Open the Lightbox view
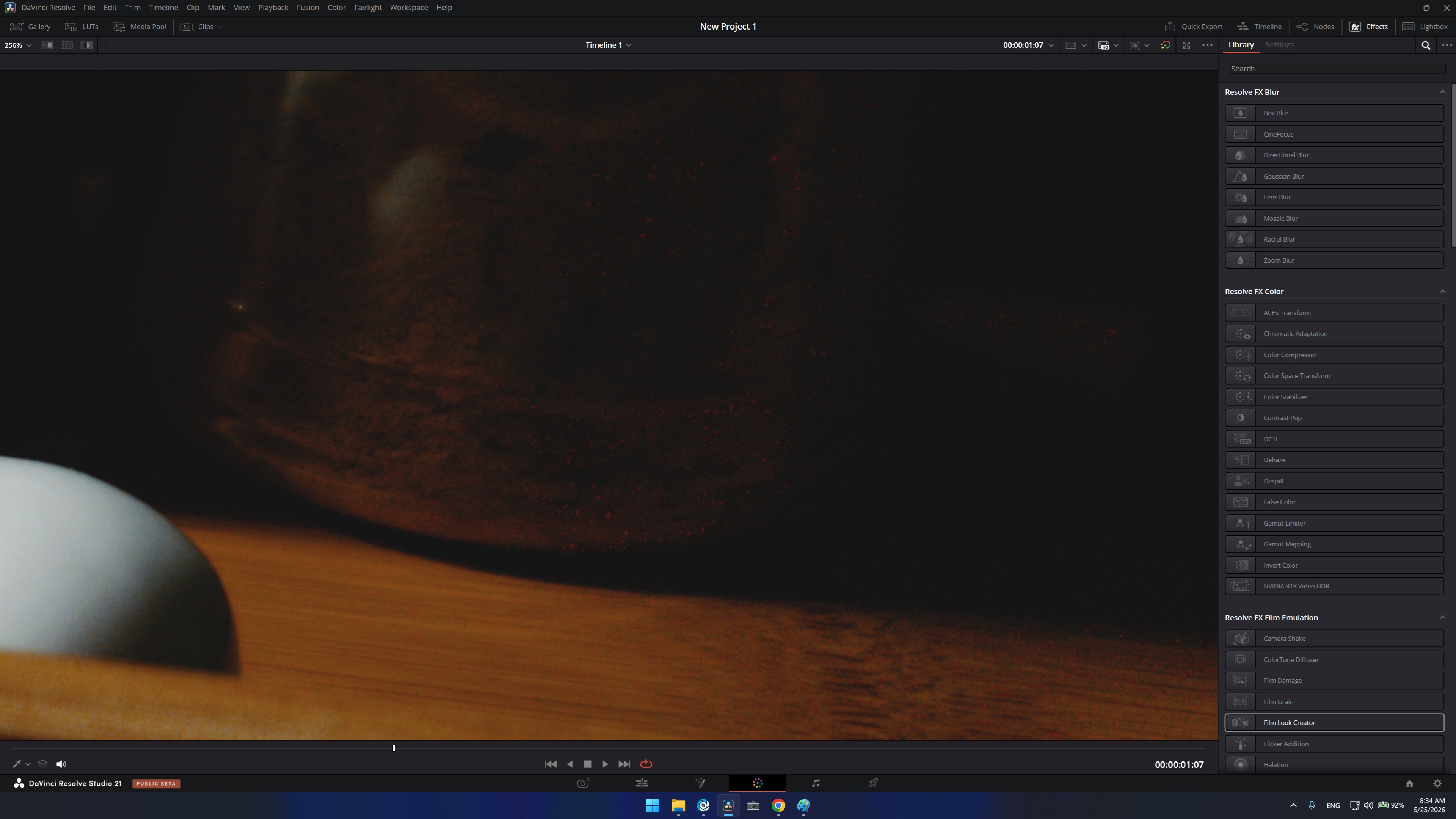Image resolution: width=1456 pixels, height=819 pixels. coord(1425,27)
